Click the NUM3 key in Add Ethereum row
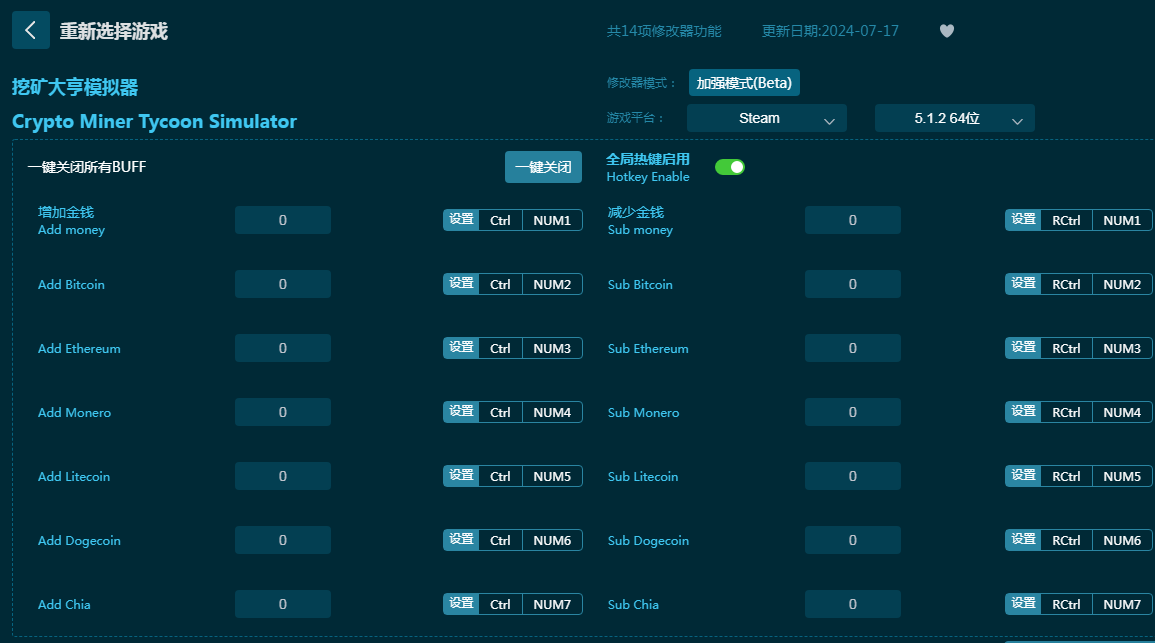The width and height of the screenshot is (1155, 643). 552,348
